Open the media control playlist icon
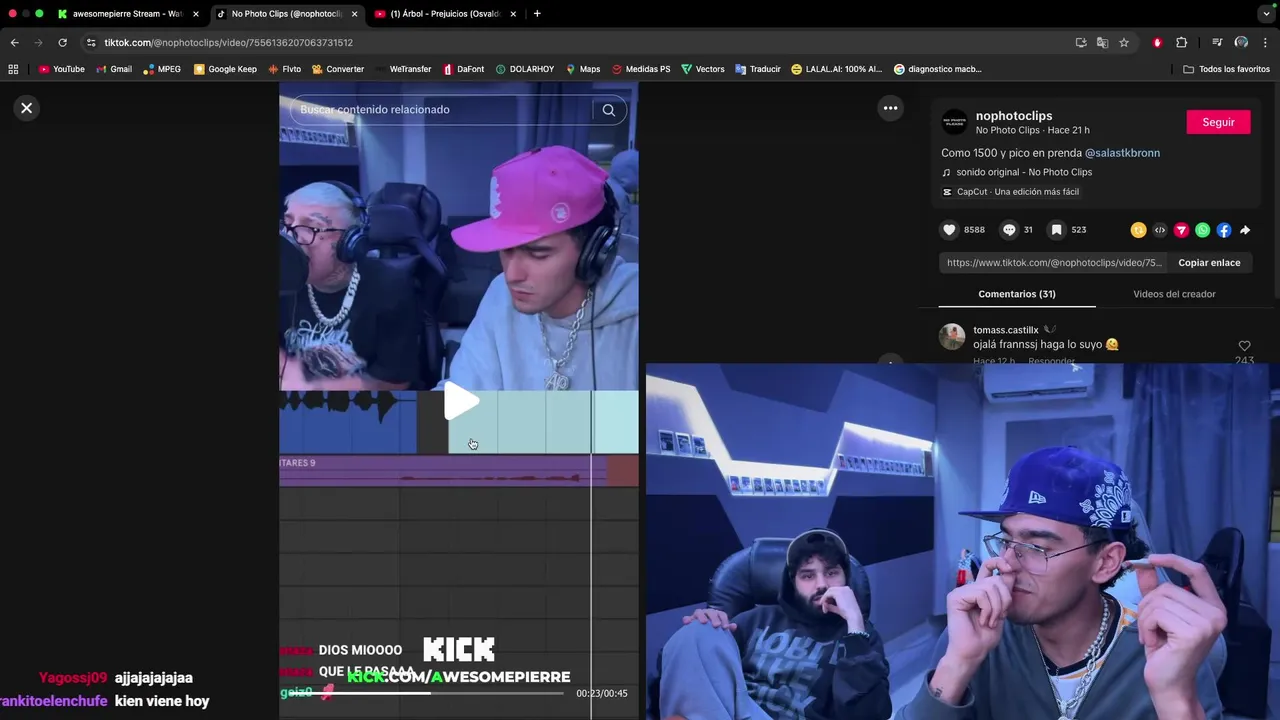1280x720 pixels. pos(1216,43)
